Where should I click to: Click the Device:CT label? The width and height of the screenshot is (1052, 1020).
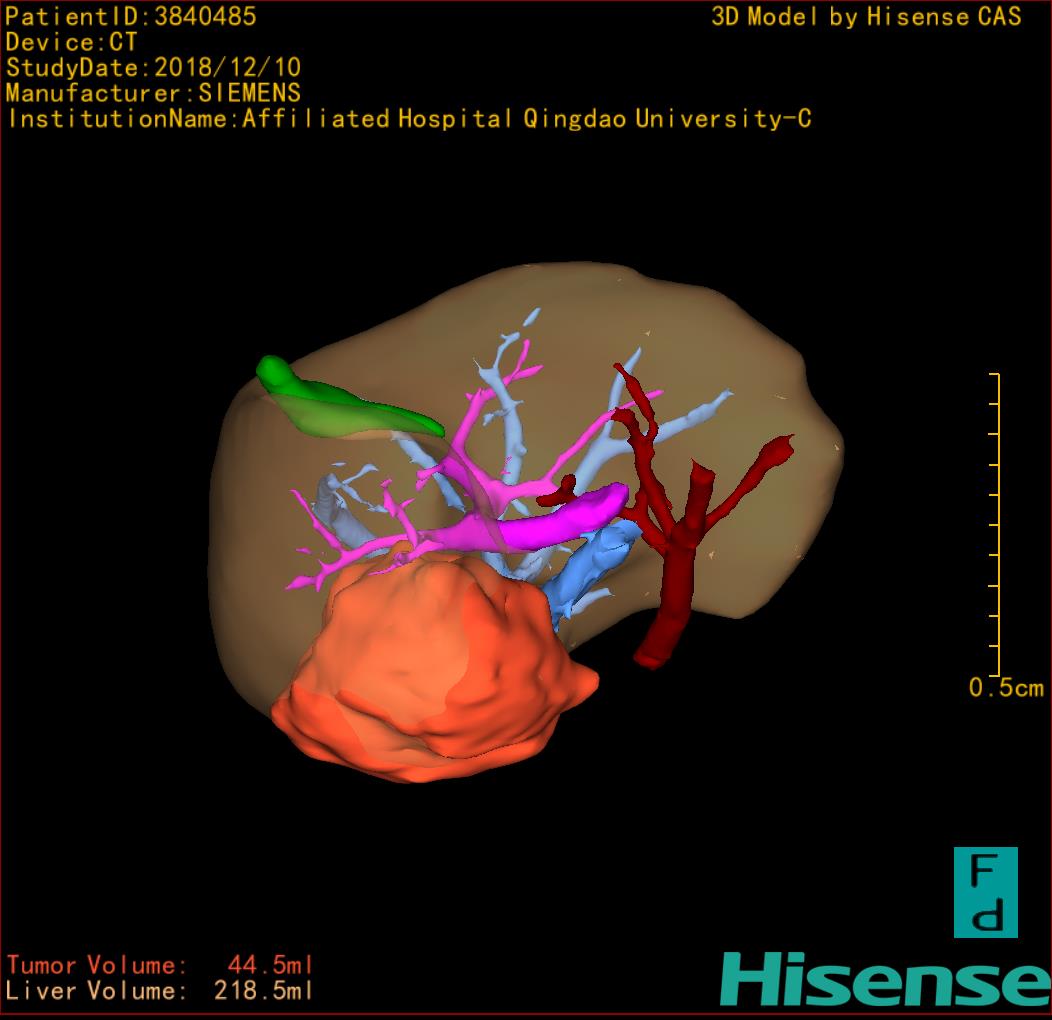click(71, 42)
